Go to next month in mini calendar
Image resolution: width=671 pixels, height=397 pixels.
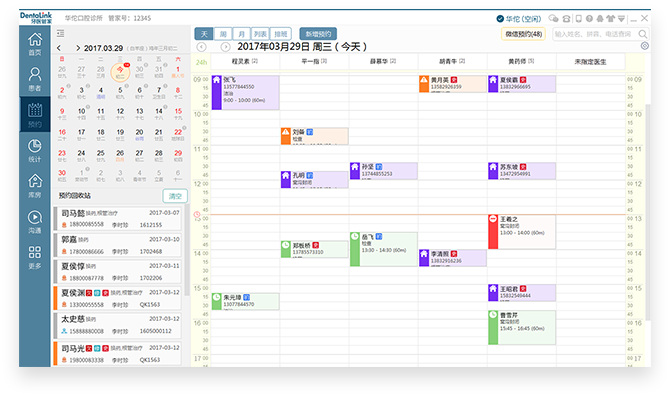78,48
